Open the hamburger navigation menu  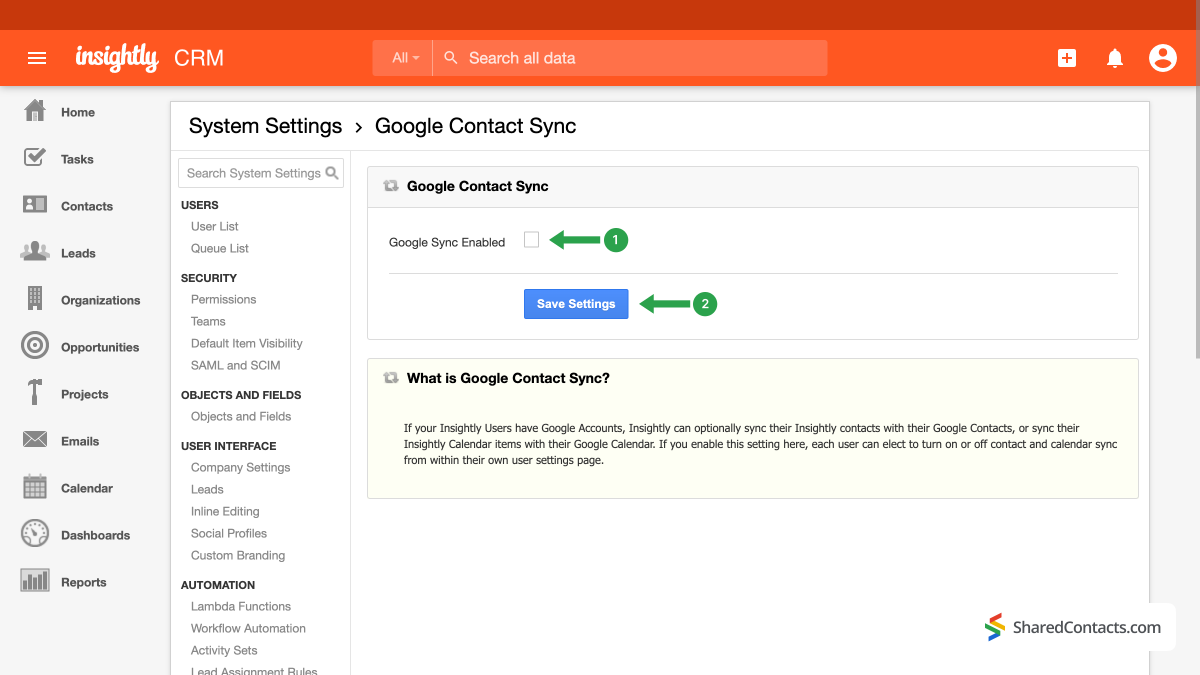(x=37, y=58)
